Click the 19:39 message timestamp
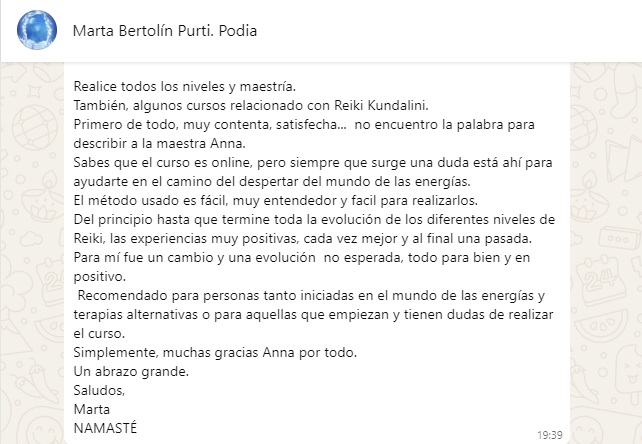The width and height of the screenshot is (642, 444). pos(550,434)
